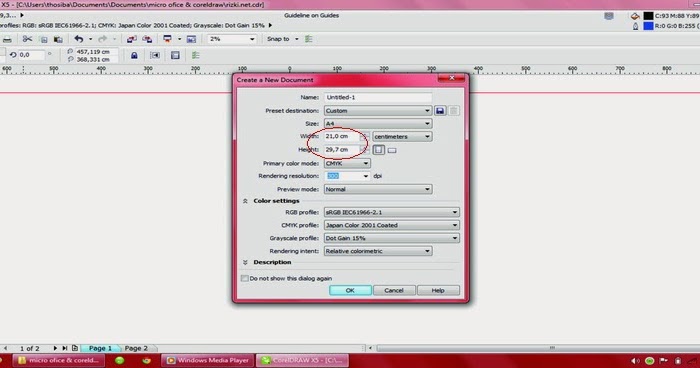Click the Help button
700x368 pixels.
(x=438, y=291)
